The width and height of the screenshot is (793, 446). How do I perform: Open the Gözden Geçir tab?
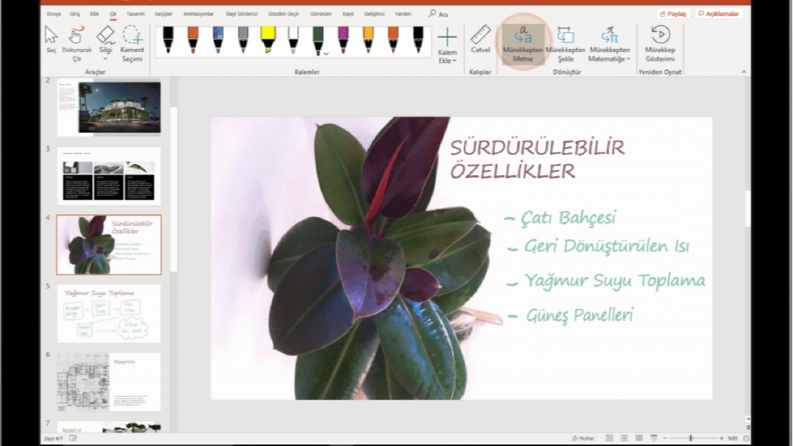(x=283, y=14)
